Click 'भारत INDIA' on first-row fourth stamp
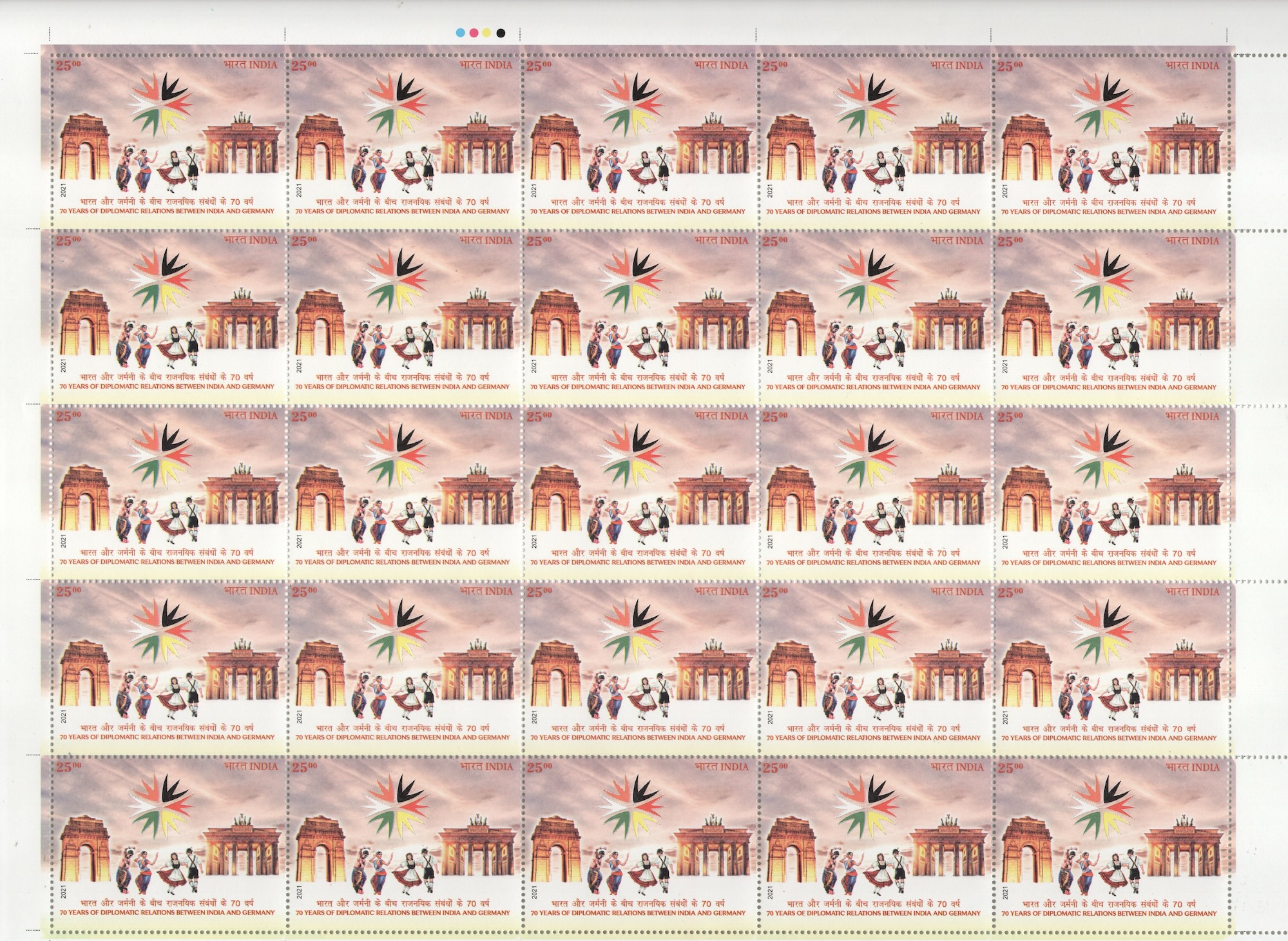This screenshot has width=1288, height=941. pos(957,65)
